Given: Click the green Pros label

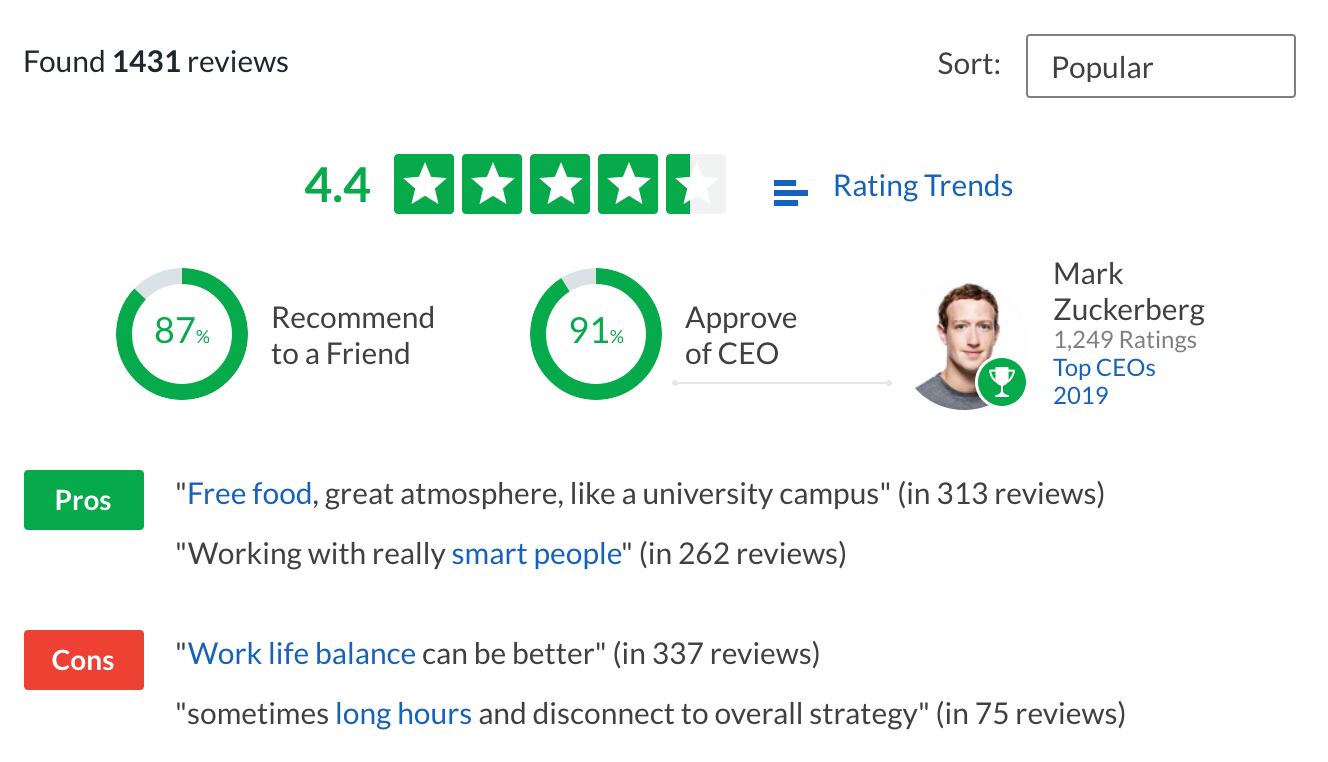Looking at the screenshot, I should pyautogui.click(x=84, y=500).
